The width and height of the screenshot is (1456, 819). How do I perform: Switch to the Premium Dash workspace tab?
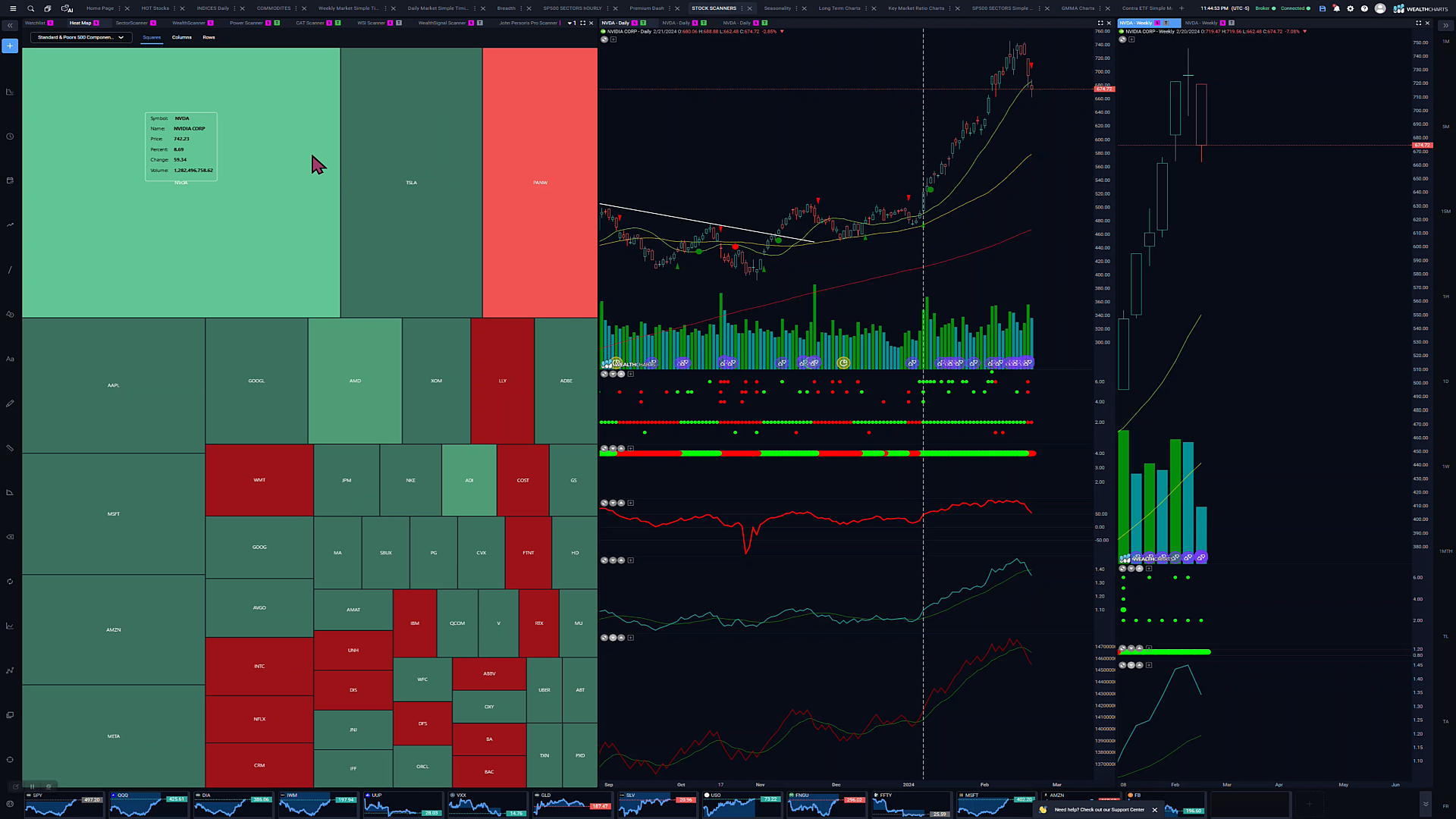(x=646, y=8)
